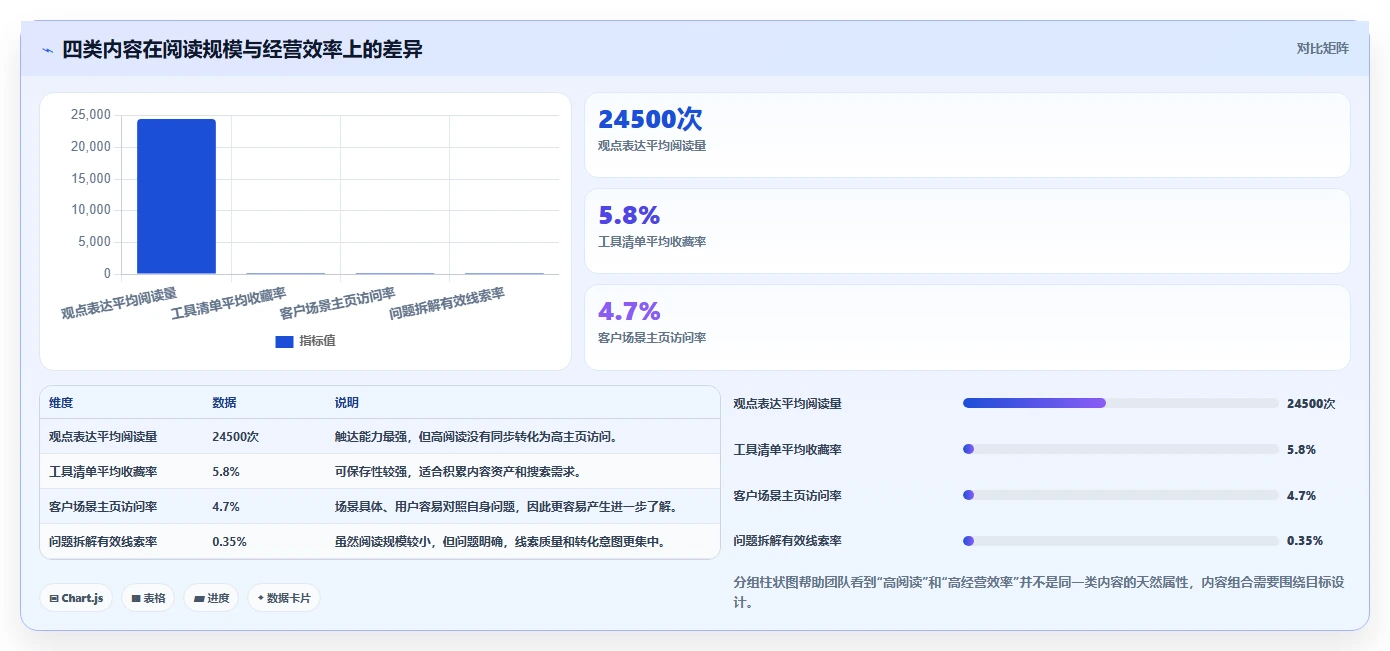Viewport: 1390px width, 651px height.
Task: Click description starting 可保存性较强
Action: point(458,472)
